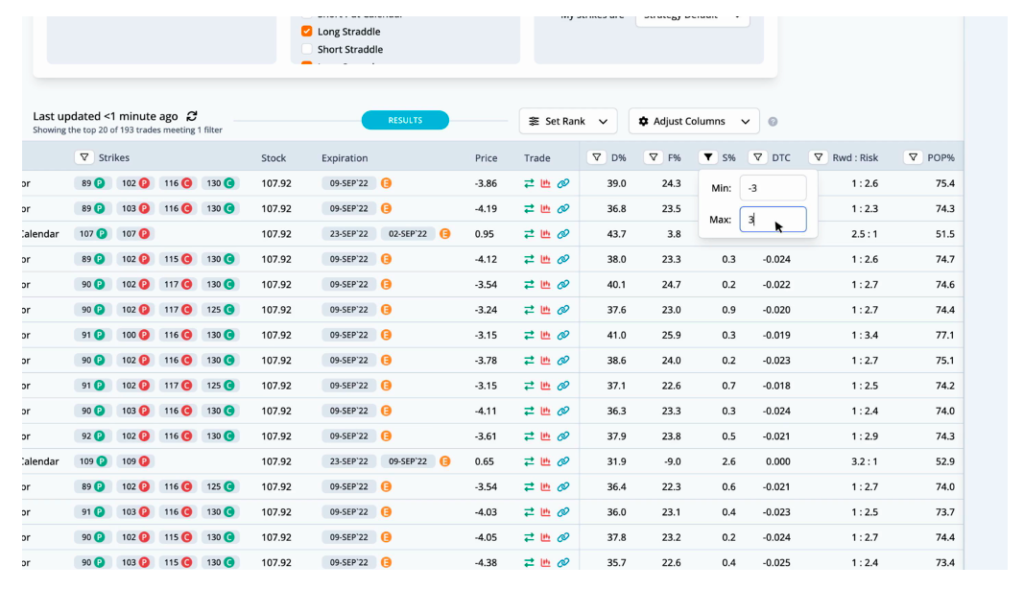Click the swap-arrows icon in the -4.05 row
The image size is (1024, 589).
[529, 537]
